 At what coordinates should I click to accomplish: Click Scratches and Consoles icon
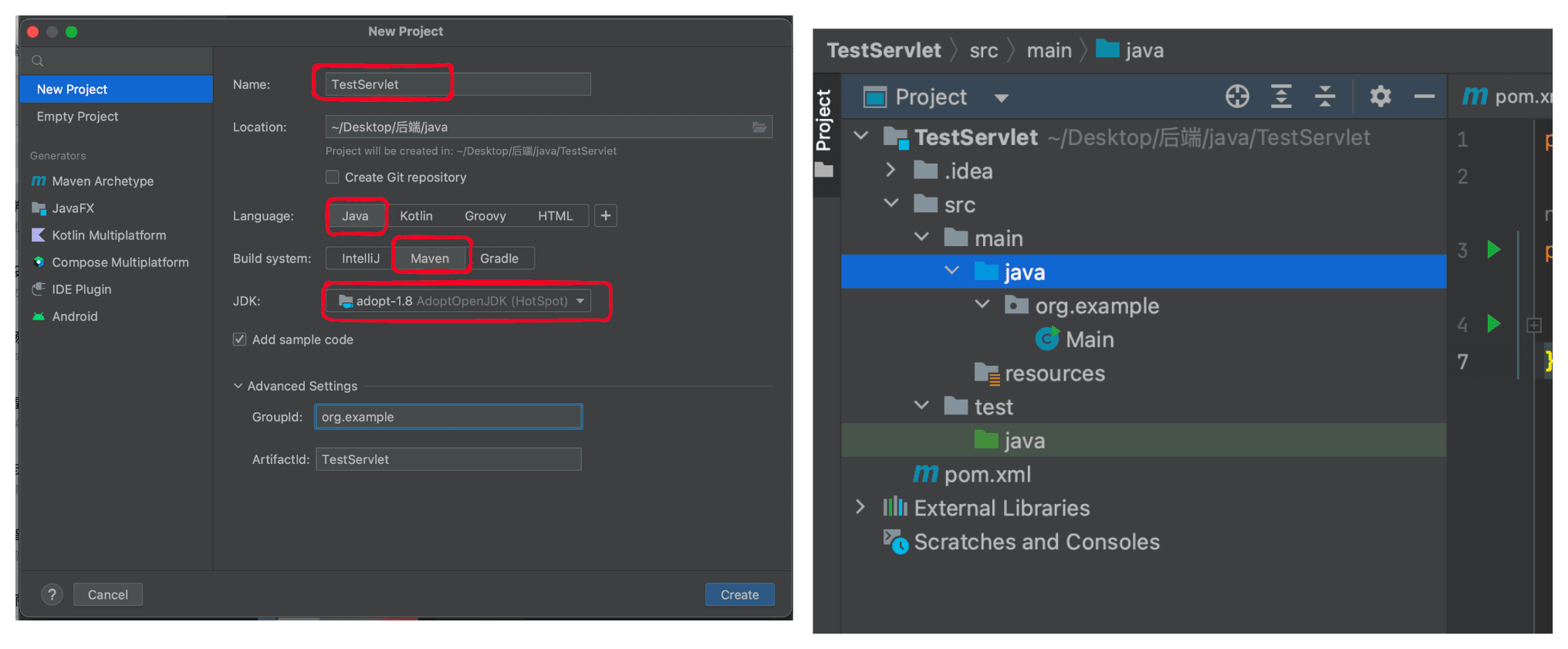(896, 541)
